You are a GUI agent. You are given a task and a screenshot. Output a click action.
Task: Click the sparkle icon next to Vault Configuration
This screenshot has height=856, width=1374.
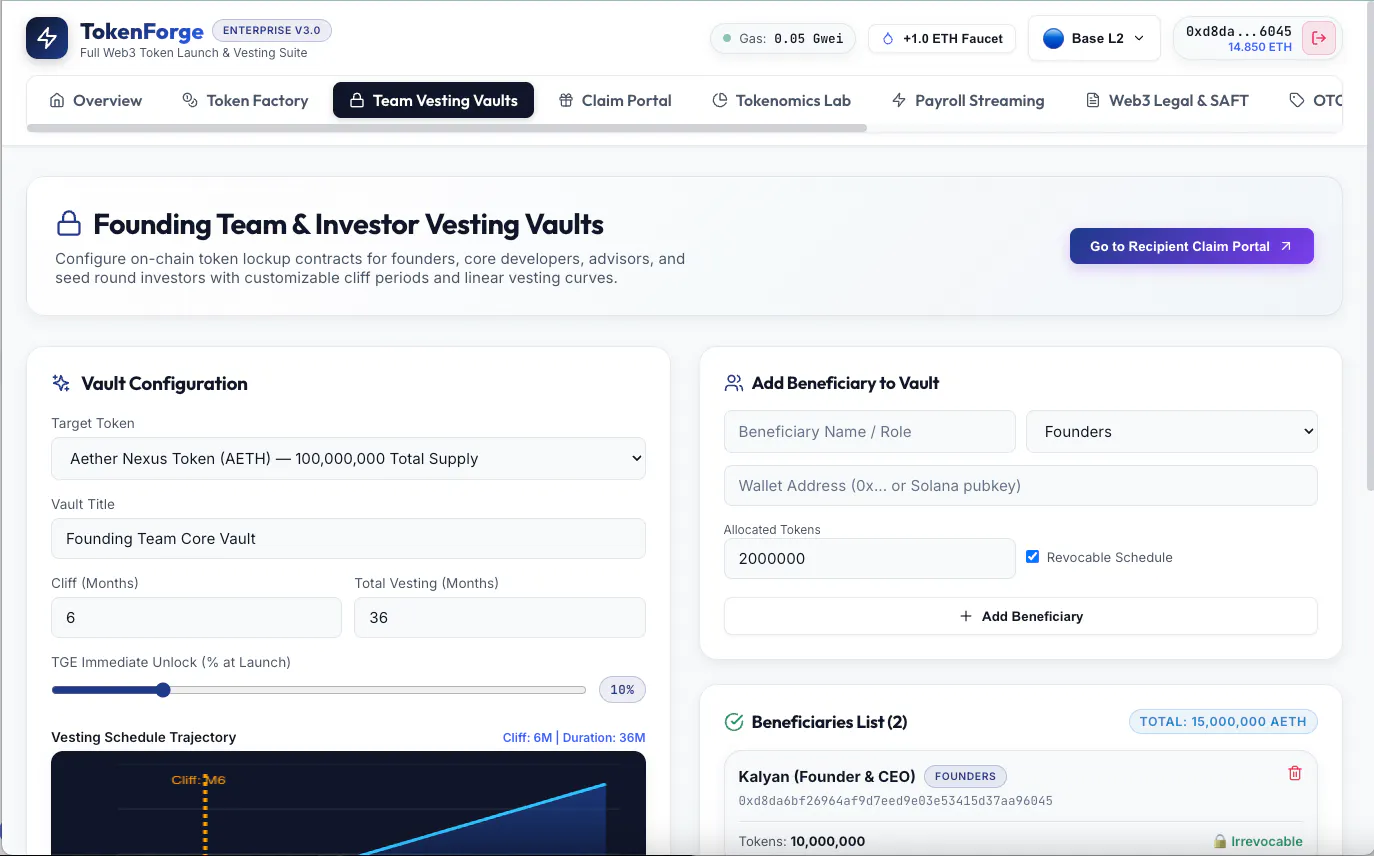[x=61, y=383]
